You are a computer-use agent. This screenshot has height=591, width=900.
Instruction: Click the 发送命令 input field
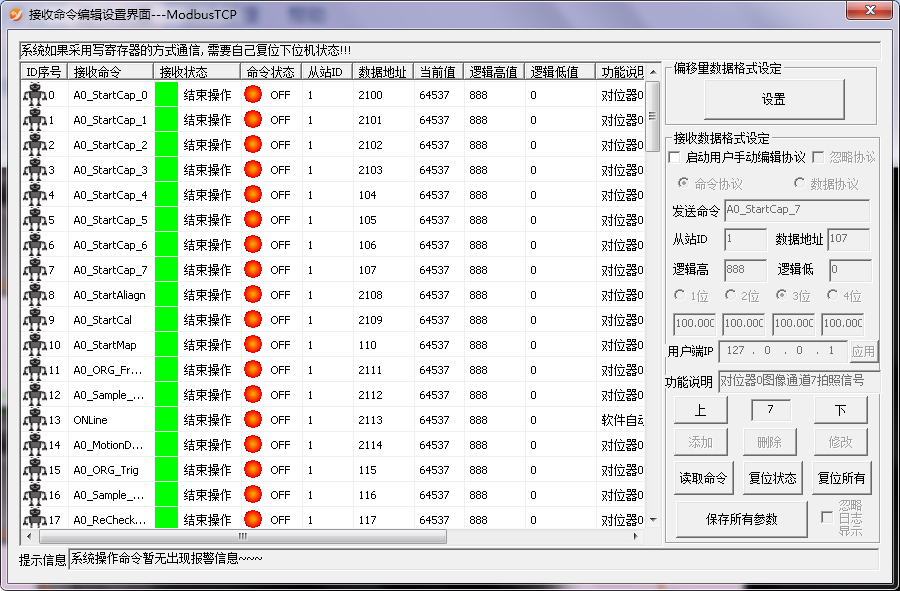(796, 211)
